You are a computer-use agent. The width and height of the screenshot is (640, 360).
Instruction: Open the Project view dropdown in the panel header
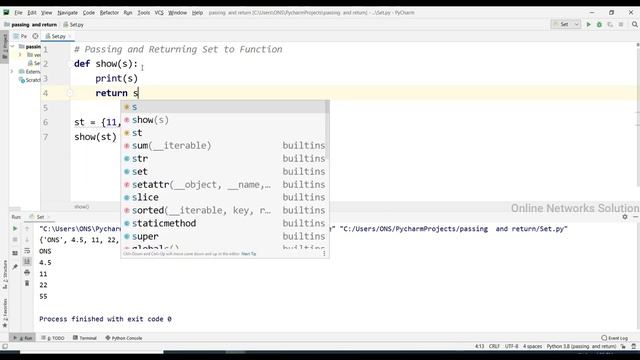click(x=20, y=36)
